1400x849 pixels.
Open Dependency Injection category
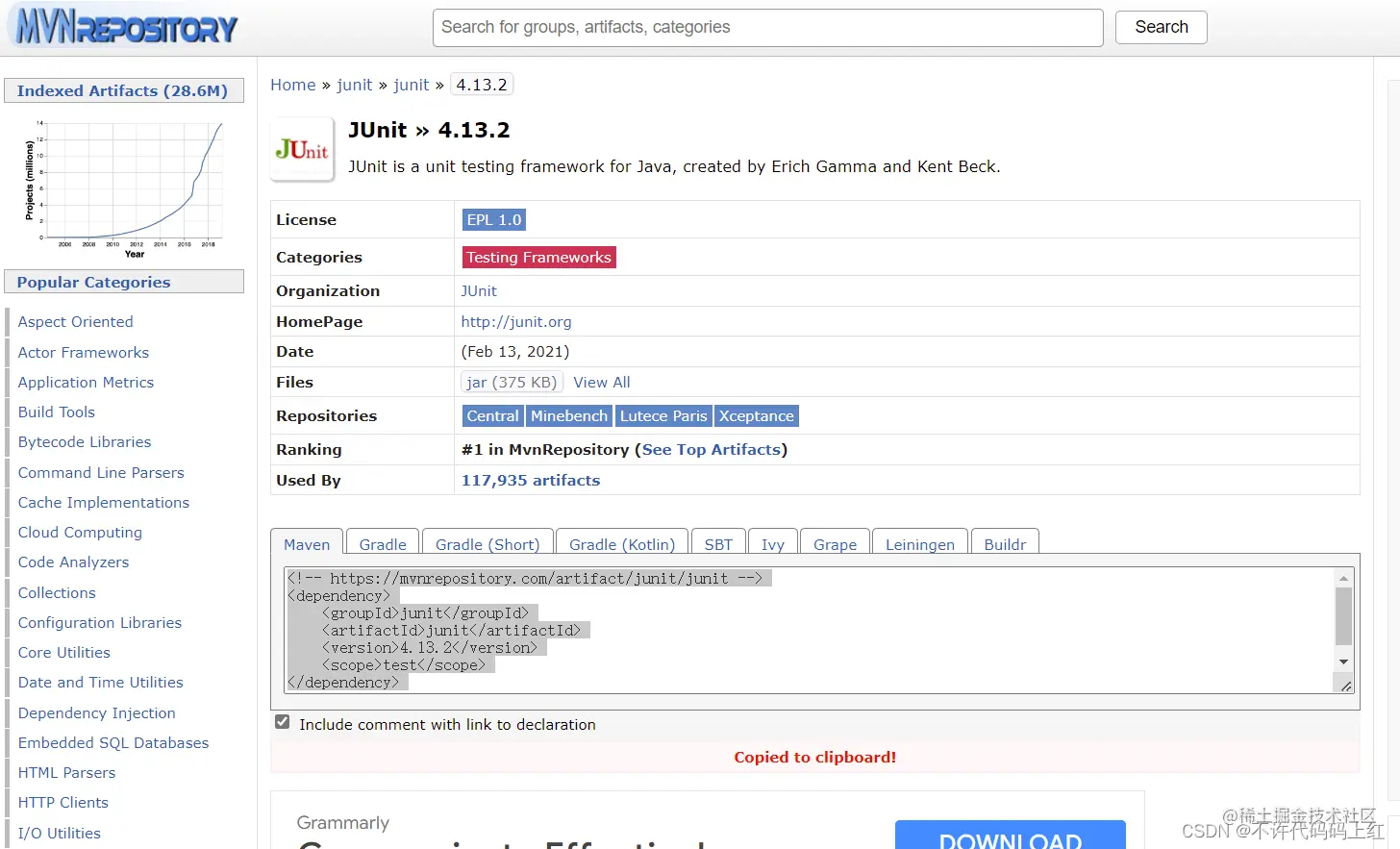pyautogui.click(x=97, y=712)
